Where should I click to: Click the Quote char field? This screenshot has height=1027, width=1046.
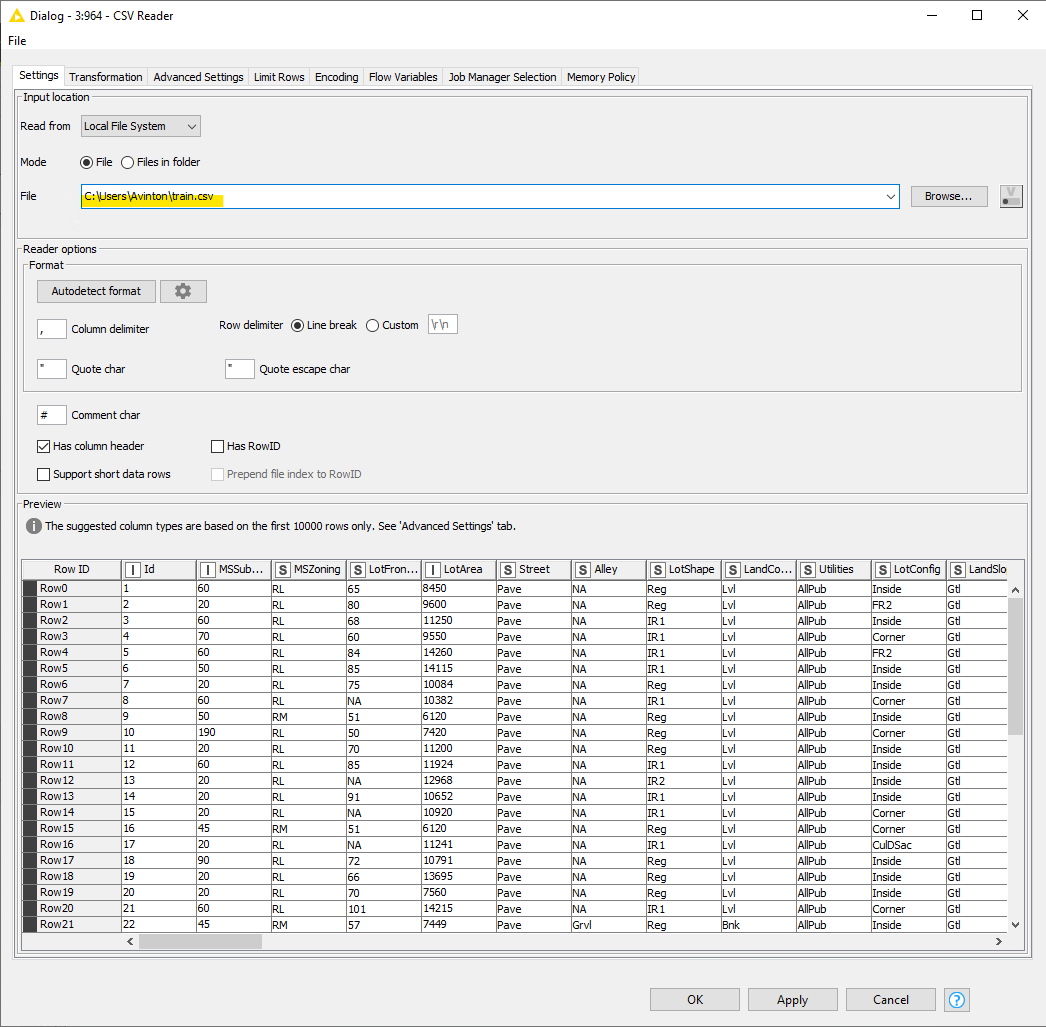tap(51, 369)
